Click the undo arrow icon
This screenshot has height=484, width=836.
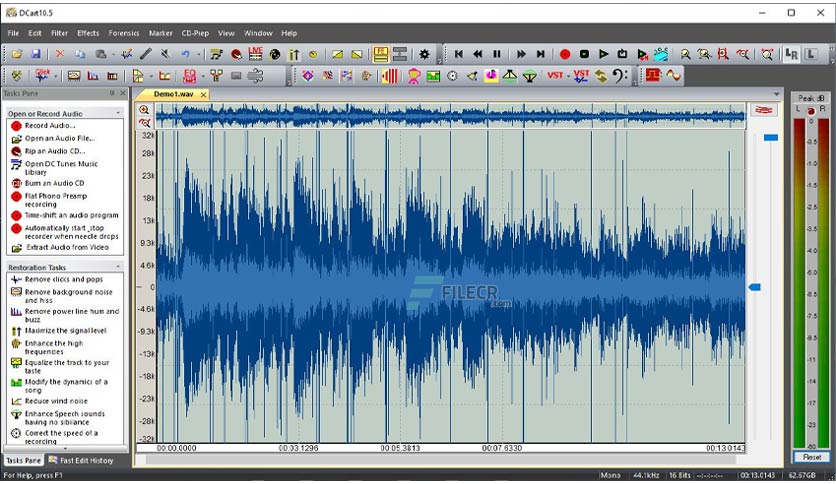click(x=186, y=54)
